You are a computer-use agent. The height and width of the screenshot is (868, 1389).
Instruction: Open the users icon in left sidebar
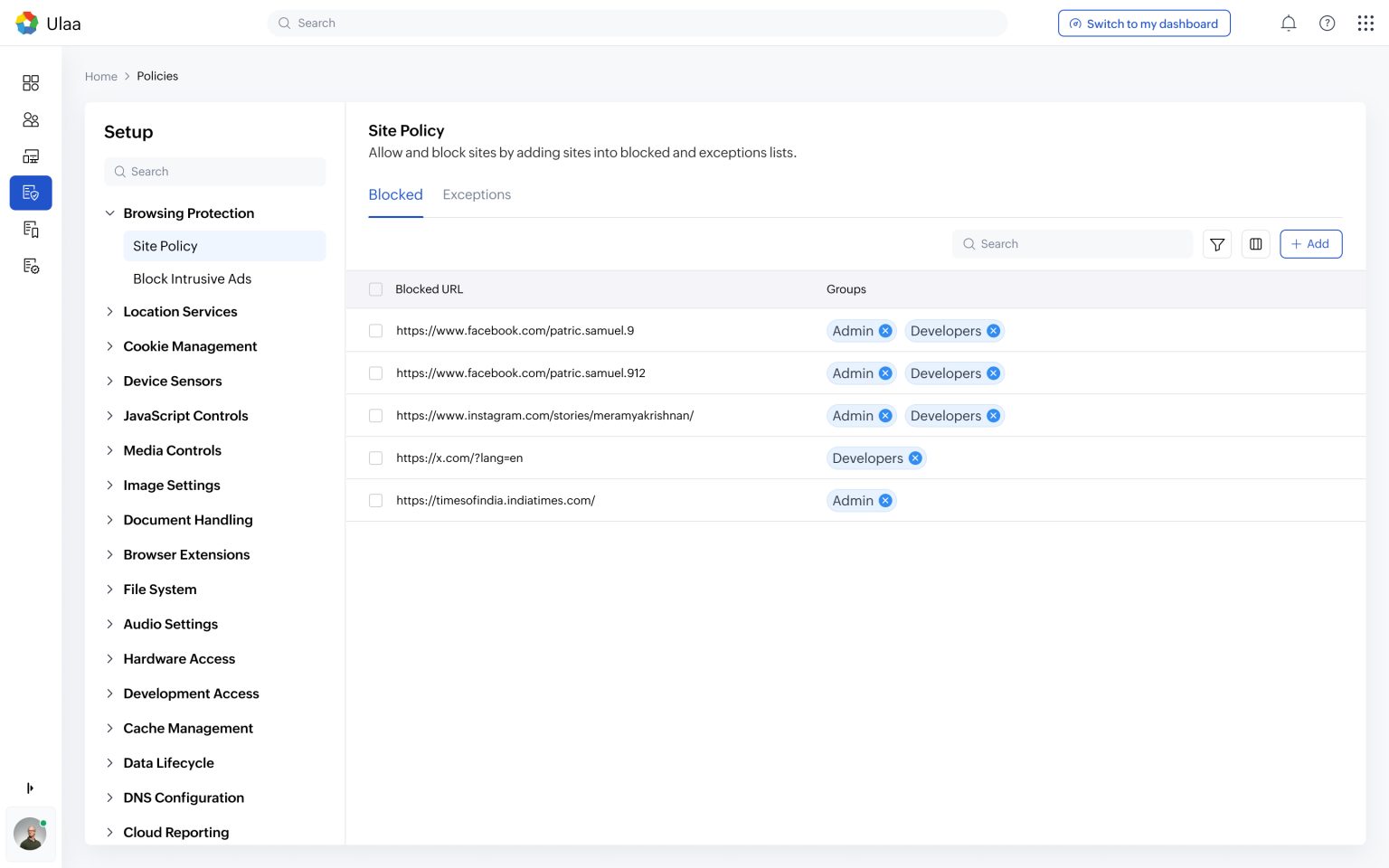tap(31, 119)
